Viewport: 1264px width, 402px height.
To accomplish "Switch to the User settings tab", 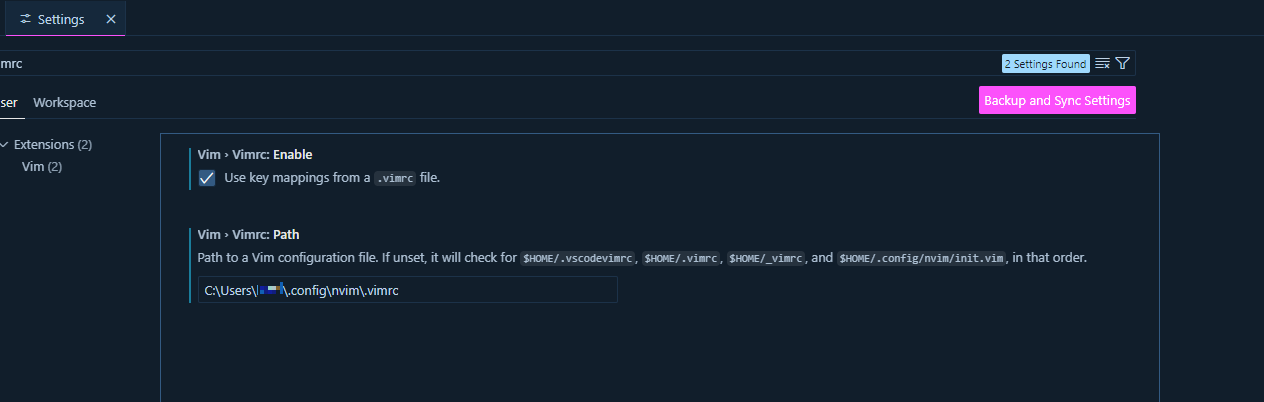I will pos(8,103).
